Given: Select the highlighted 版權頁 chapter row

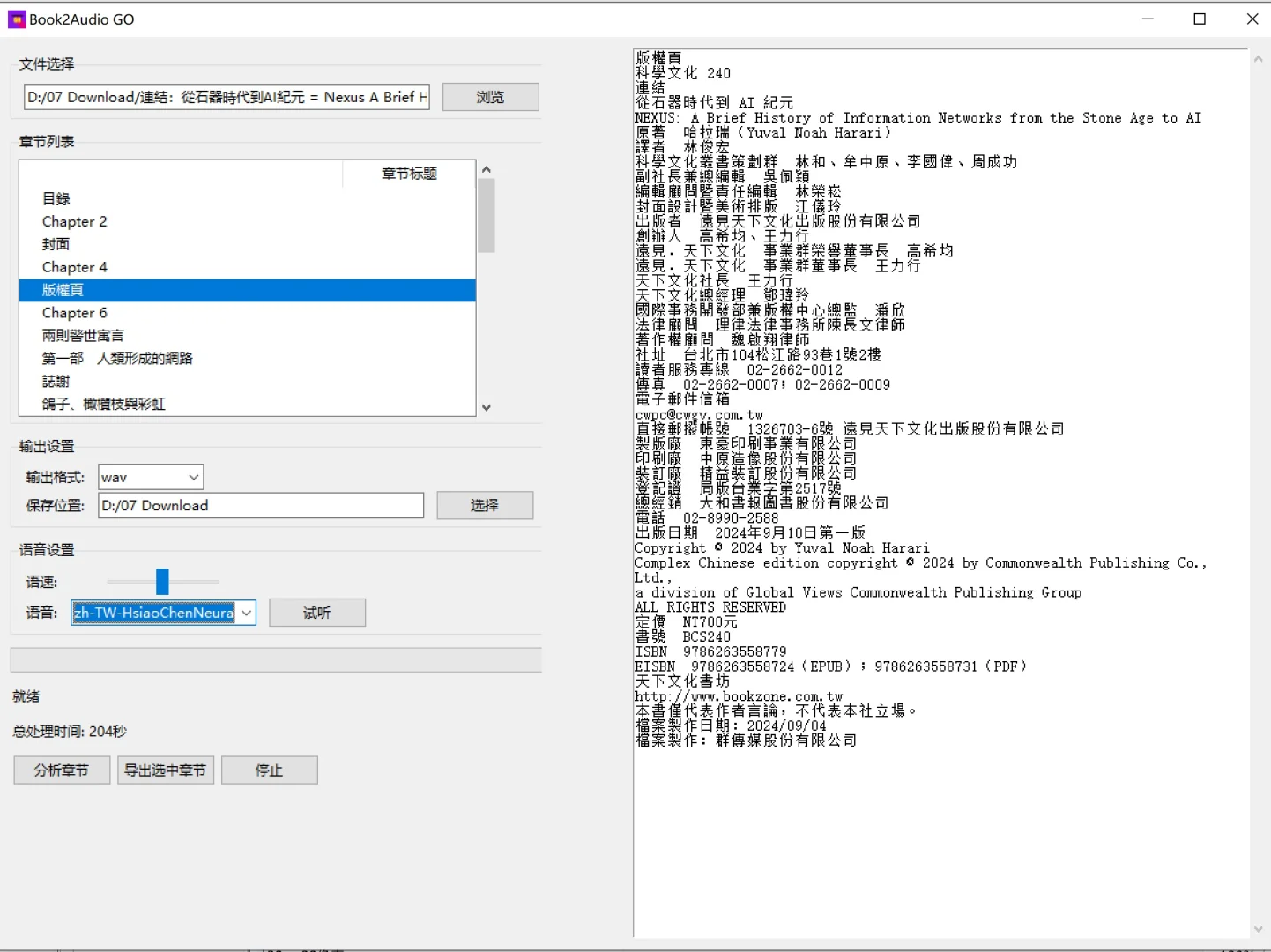Looking at the screenshot, I should click(247, 290).
